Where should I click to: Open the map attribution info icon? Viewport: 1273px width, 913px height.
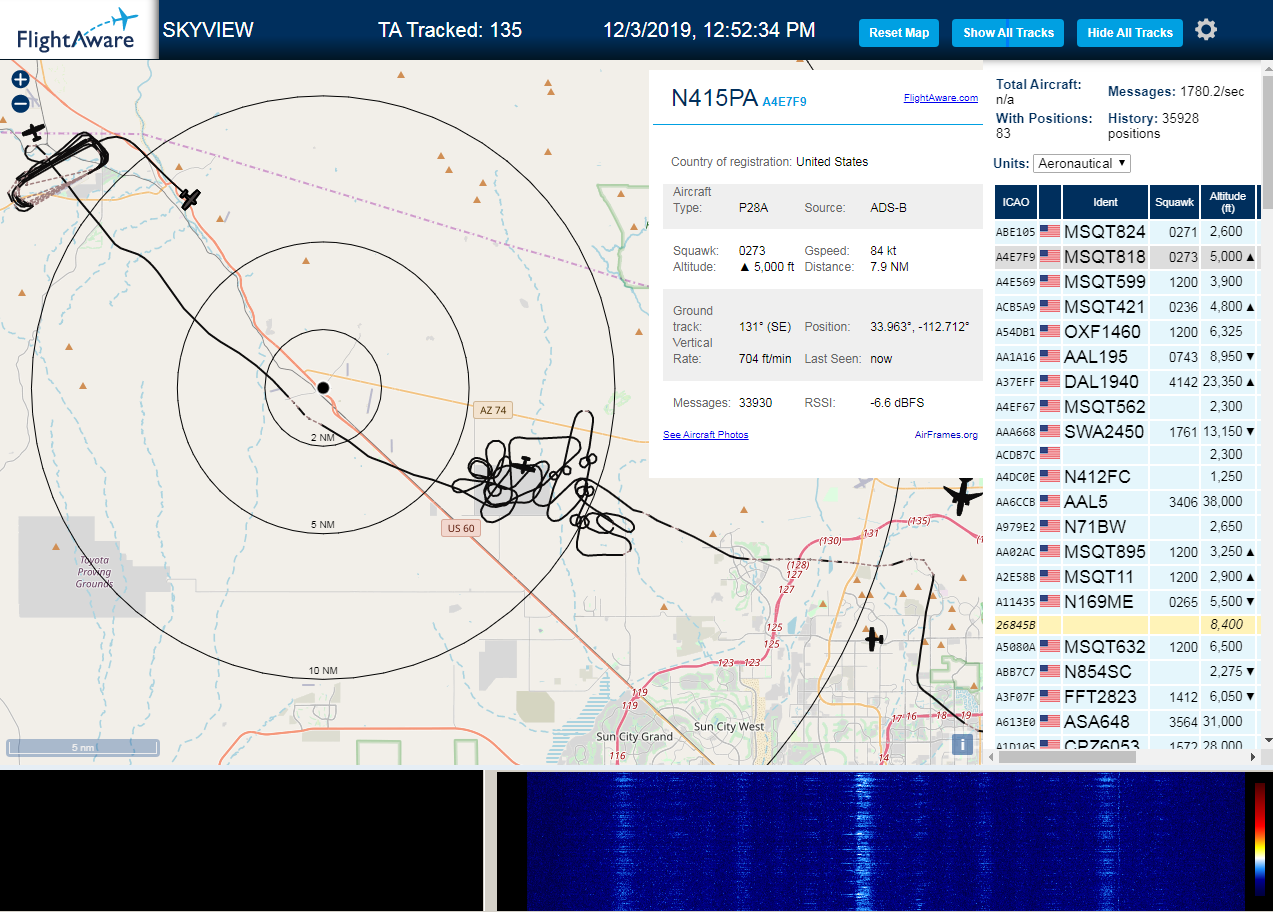tap(962, 744)
